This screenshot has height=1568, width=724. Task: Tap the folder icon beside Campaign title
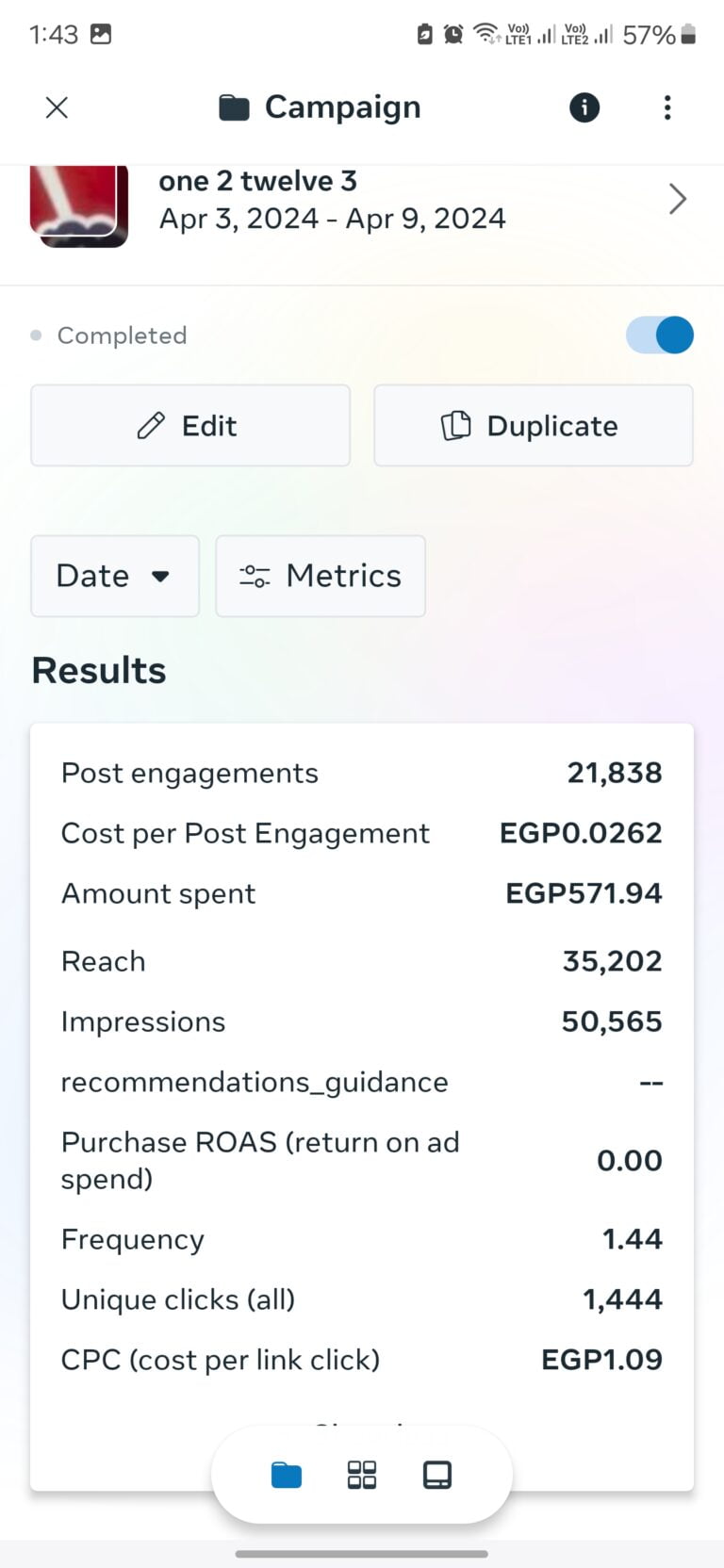pos(234,108)
